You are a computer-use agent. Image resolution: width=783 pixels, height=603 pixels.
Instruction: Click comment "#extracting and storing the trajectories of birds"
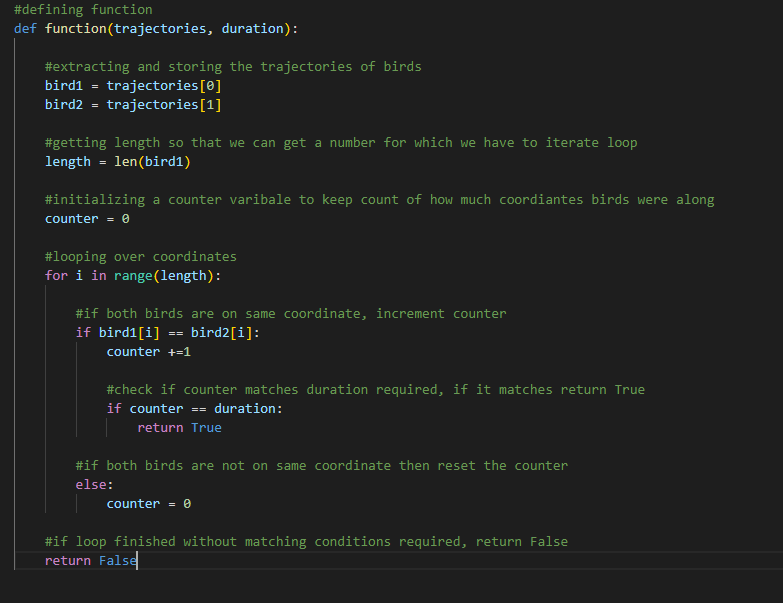click(x=233, y=66)
